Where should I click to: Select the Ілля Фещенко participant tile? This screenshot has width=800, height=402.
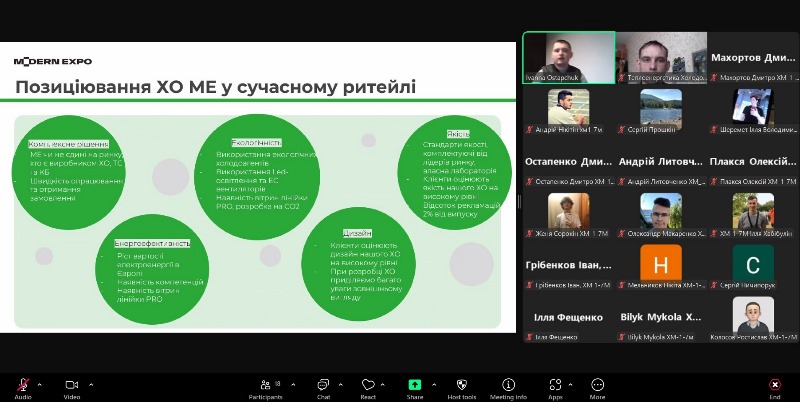click(x=569, y=317)
